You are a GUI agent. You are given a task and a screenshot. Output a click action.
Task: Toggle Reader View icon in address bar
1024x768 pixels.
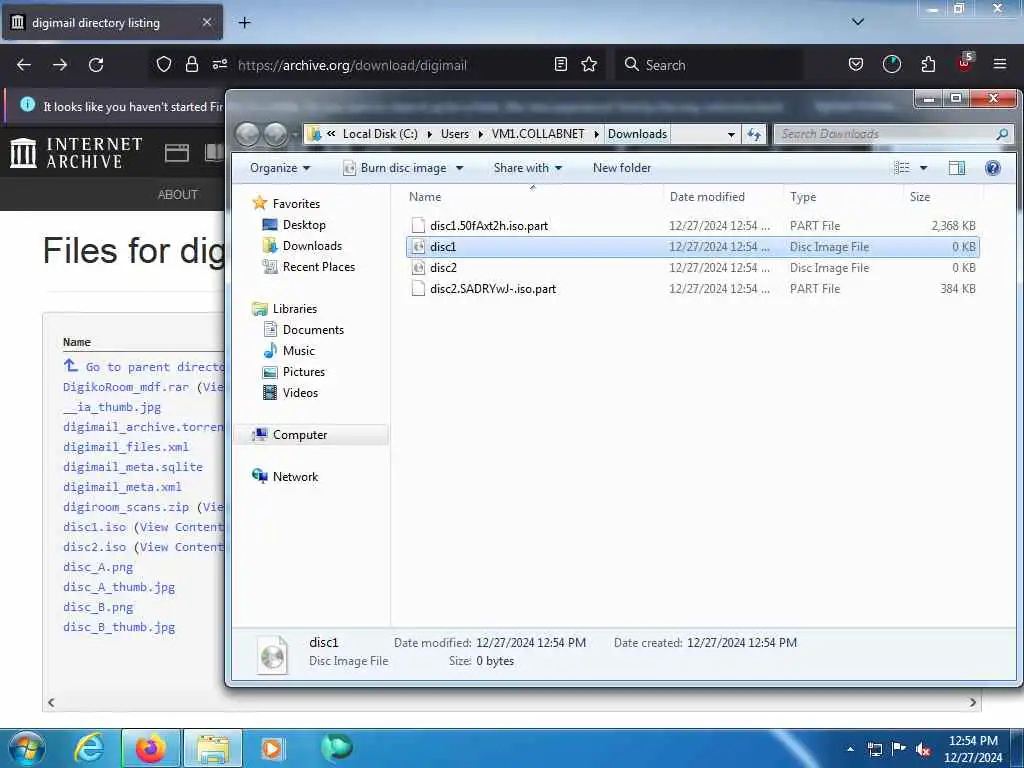pyautogui.click(x=560, y=64)
